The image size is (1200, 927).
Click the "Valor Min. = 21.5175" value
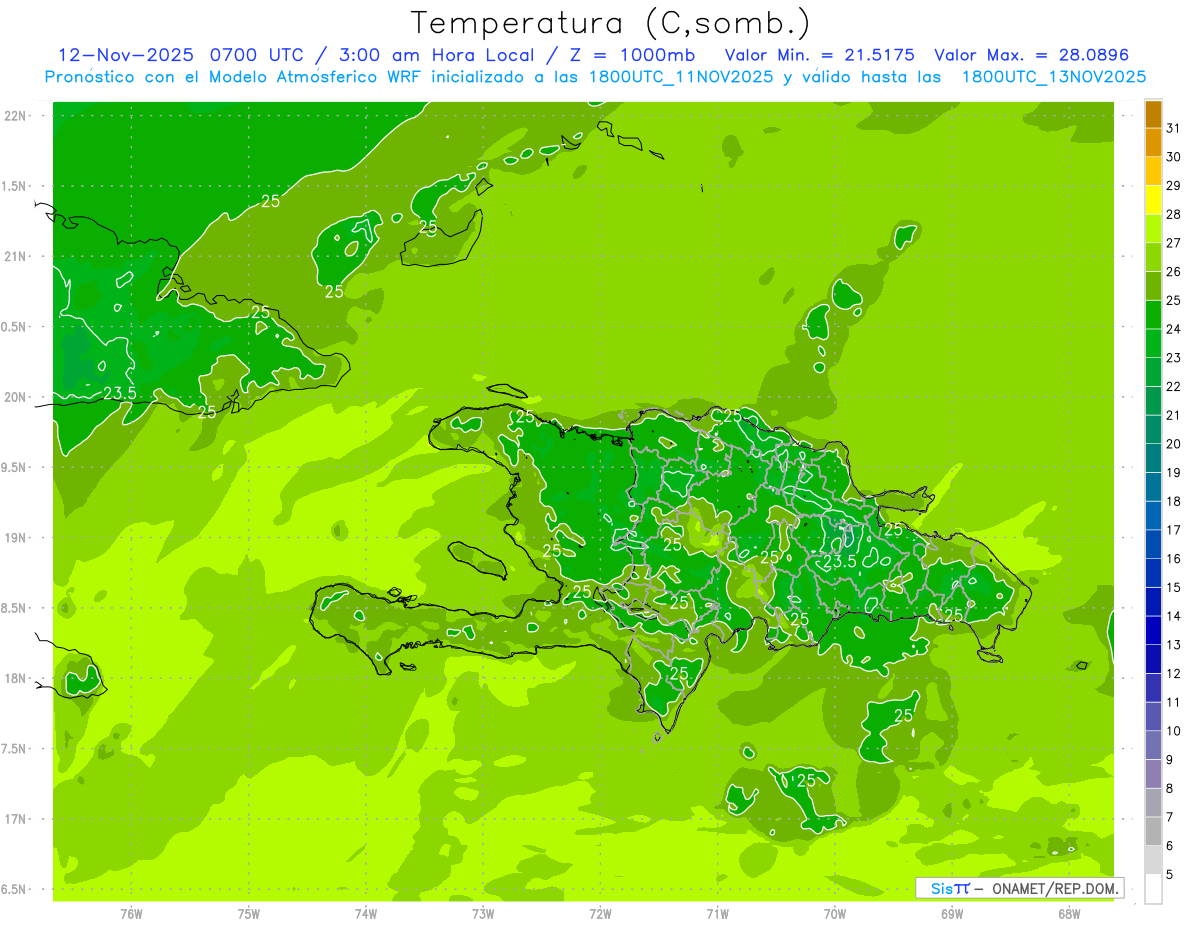click(819, 55)
